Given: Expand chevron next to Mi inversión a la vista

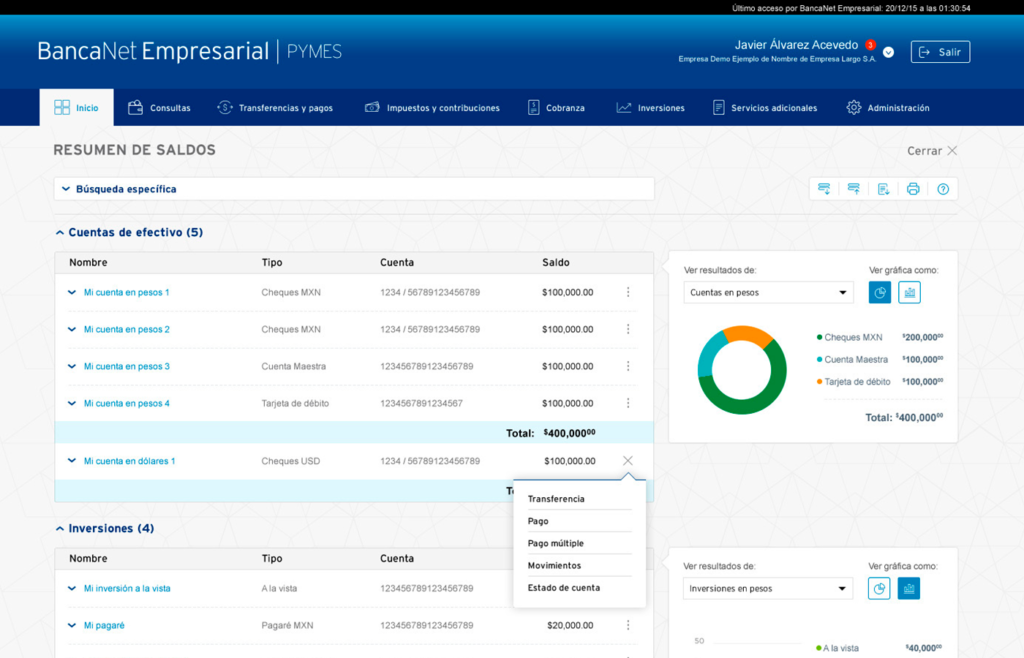Looking at the screenshot, I should (x=72, y=588).
